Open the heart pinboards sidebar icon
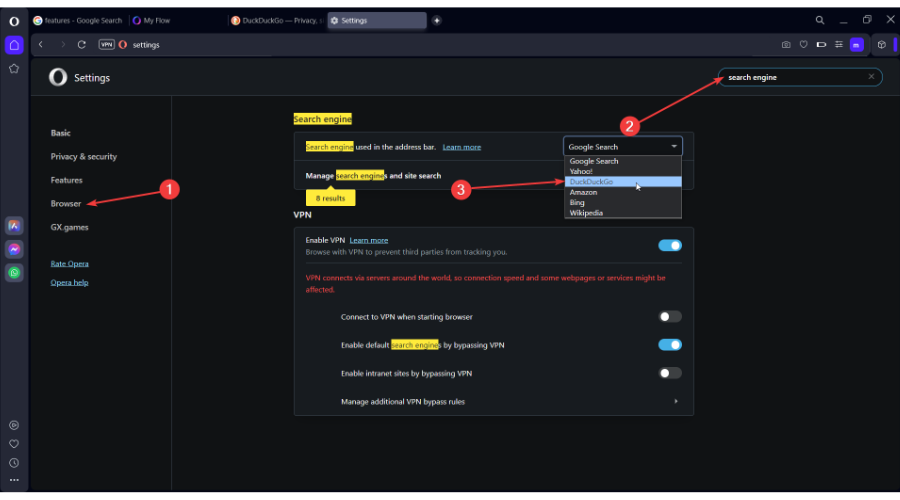Viewport: 900px width, 500px height. click(14, 444)
